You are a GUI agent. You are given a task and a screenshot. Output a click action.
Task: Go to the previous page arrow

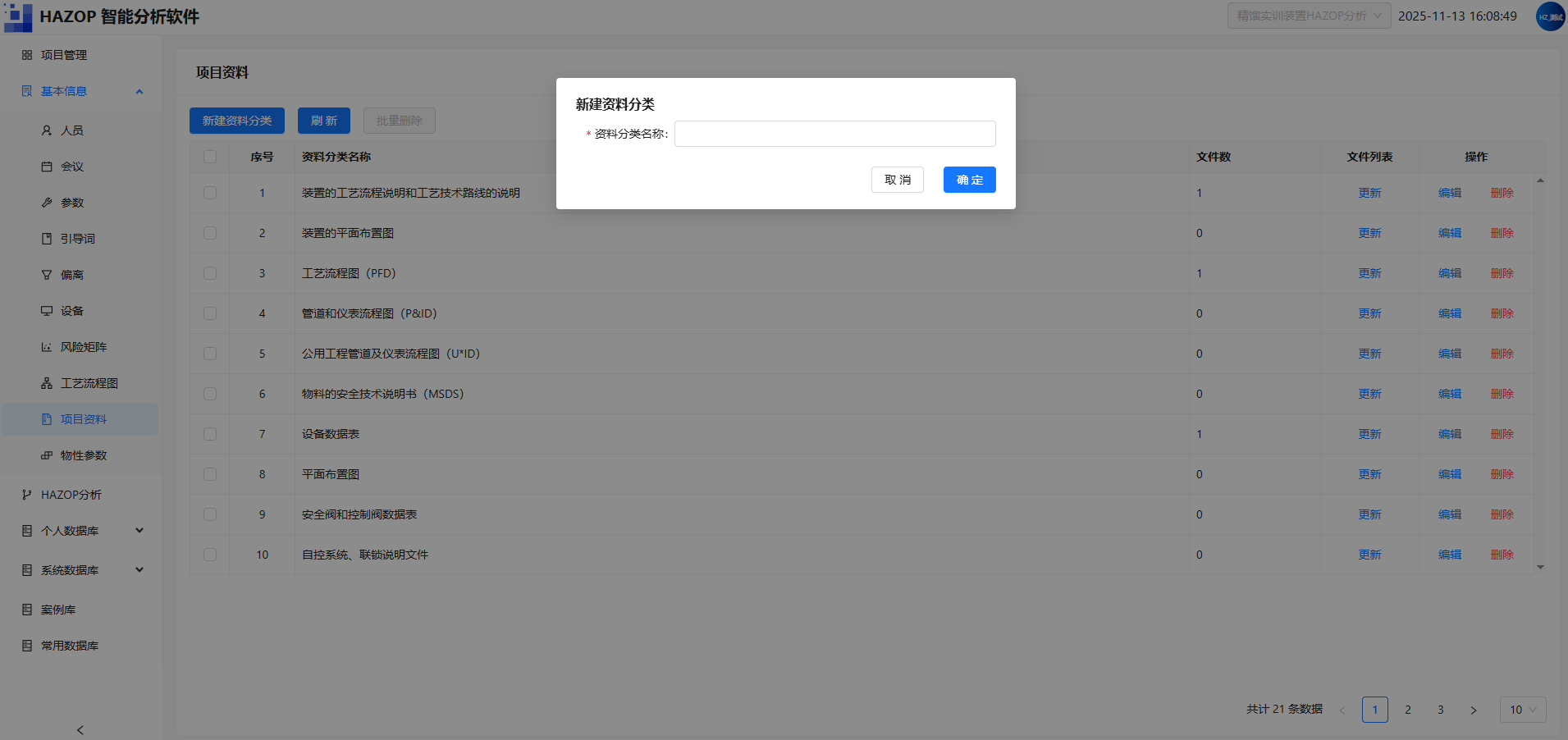pyautogui.click(x=1342, y=710)
